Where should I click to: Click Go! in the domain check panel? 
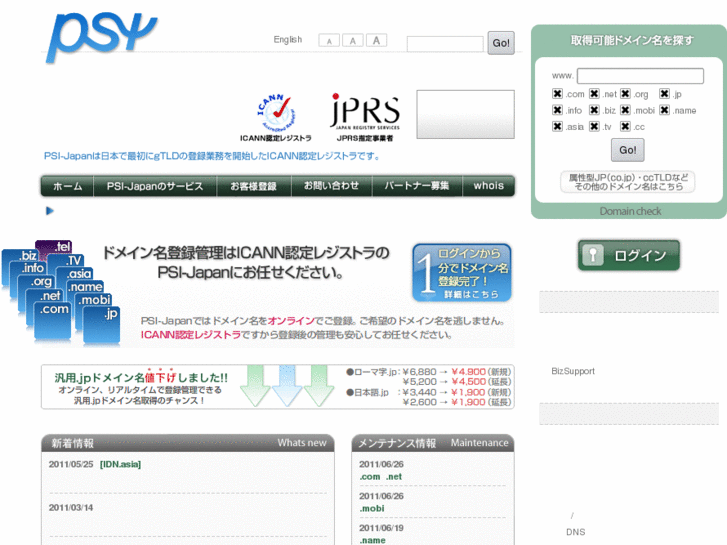[627, 150]
